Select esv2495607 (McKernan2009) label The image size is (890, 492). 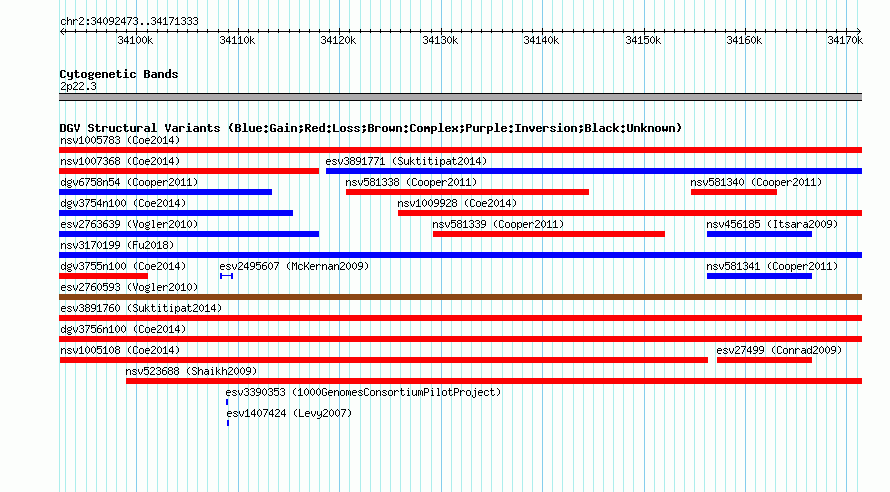pos(294,266)
